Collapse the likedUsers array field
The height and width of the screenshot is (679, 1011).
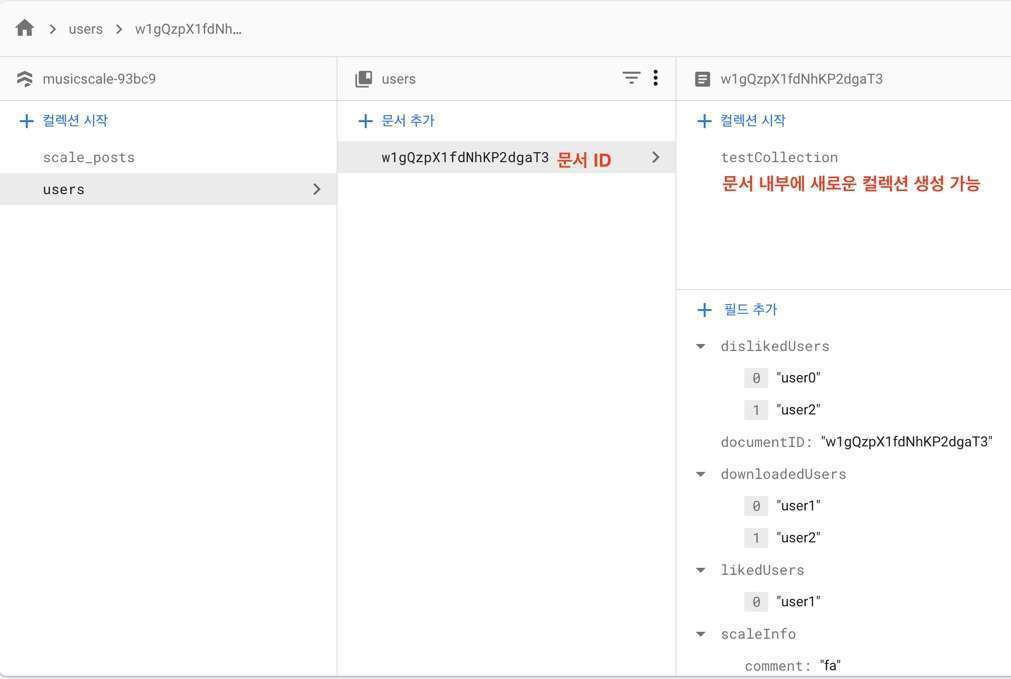[x=701, y=571]
